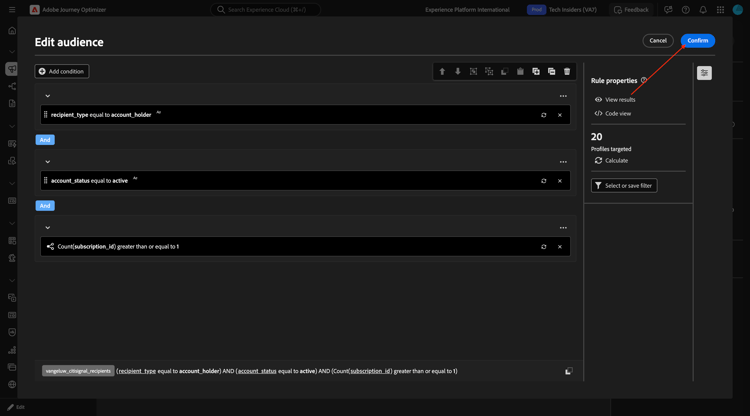Click the expand all toolbar icon
Screen dimensions: 750x416
point(536,71)
